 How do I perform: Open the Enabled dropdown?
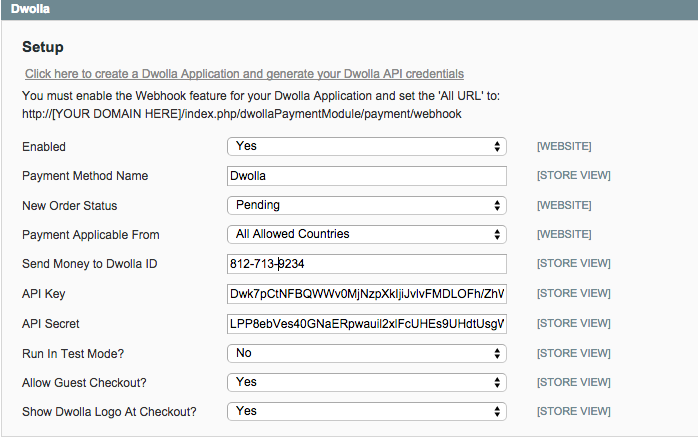pos(367,146)
